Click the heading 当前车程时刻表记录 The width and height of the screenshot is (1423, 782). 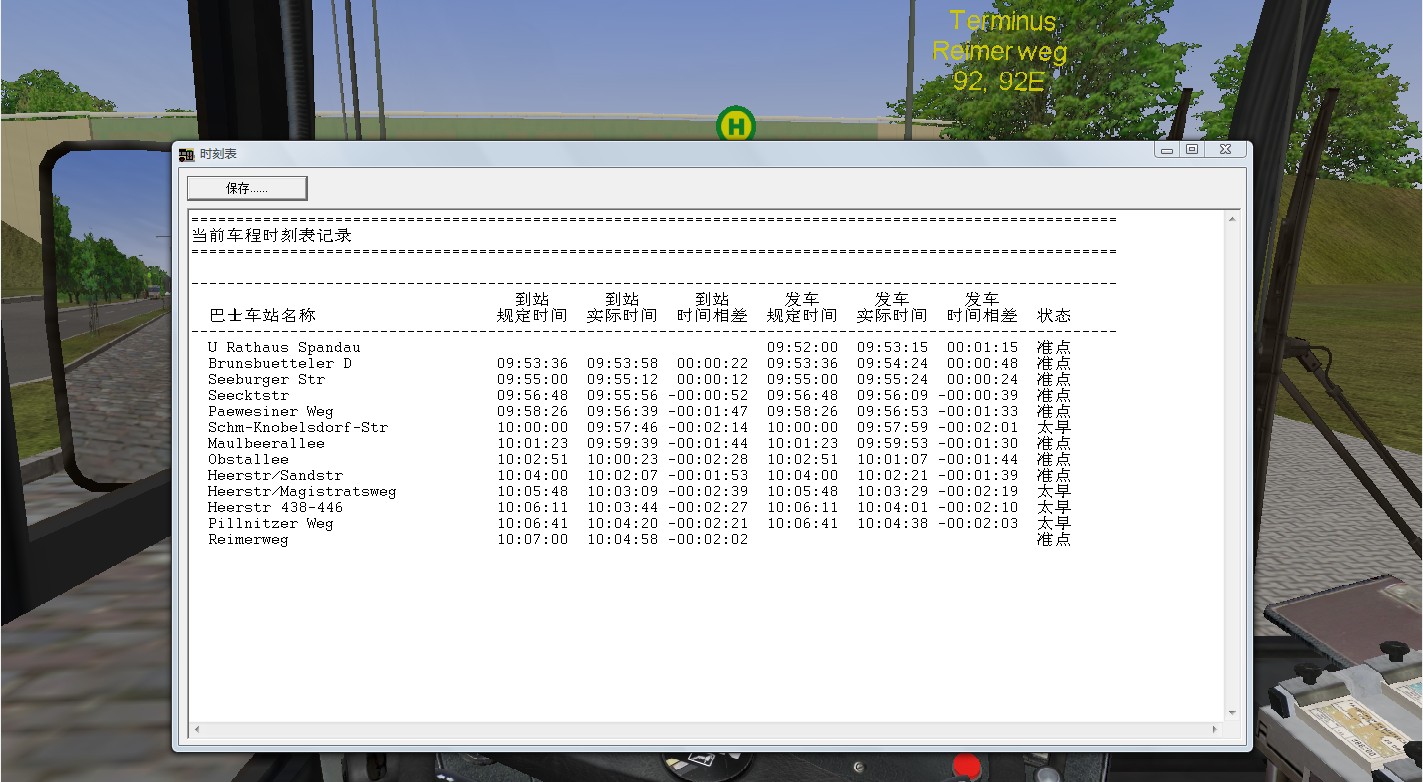[x=272, y=236]
